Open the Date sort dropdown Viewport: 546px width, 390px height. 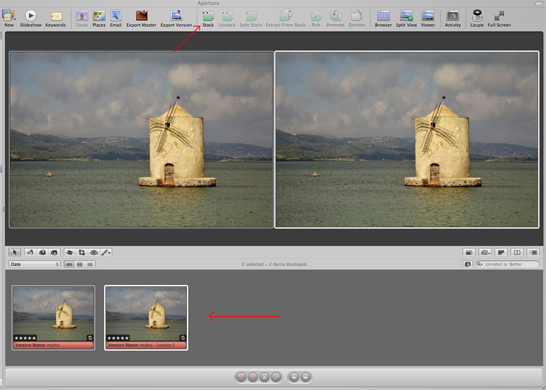tap(34, 264)
